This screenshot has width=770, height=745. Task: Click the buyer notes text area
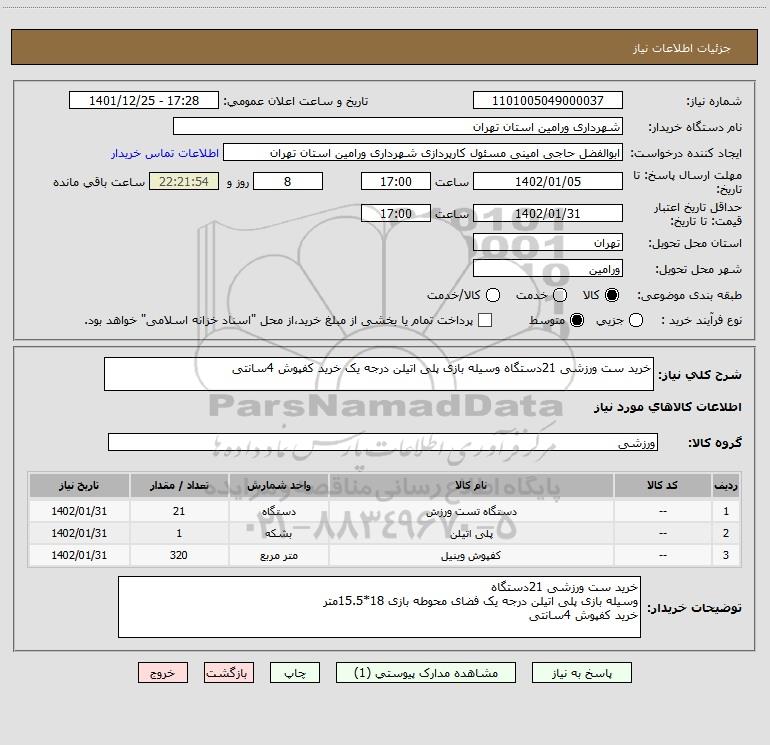point(379,607)
